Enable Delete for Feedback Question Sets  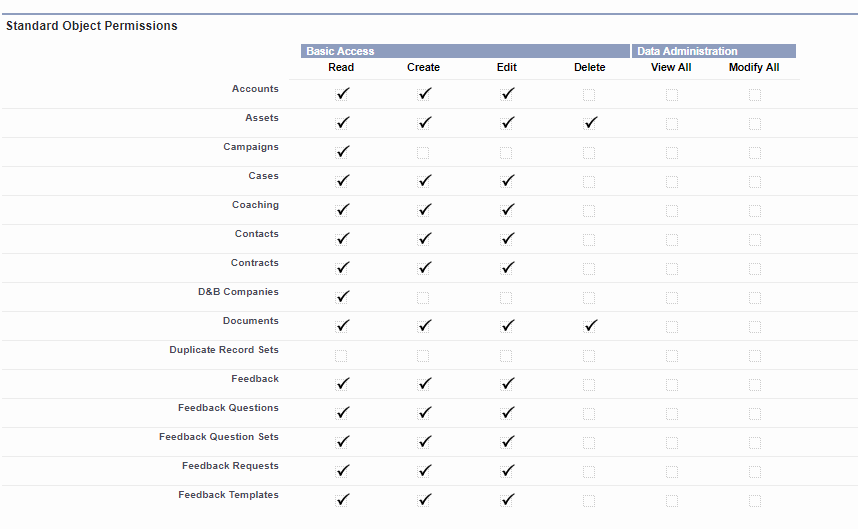point(589,443)
